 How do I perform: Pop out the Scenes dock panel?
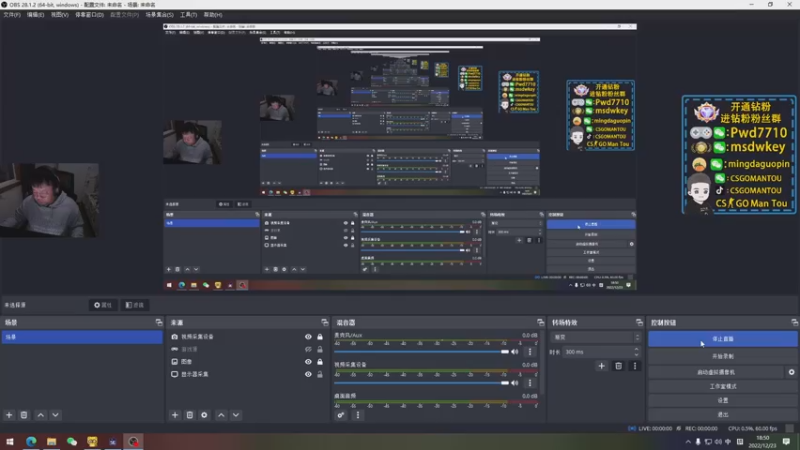tap(159, 322)
